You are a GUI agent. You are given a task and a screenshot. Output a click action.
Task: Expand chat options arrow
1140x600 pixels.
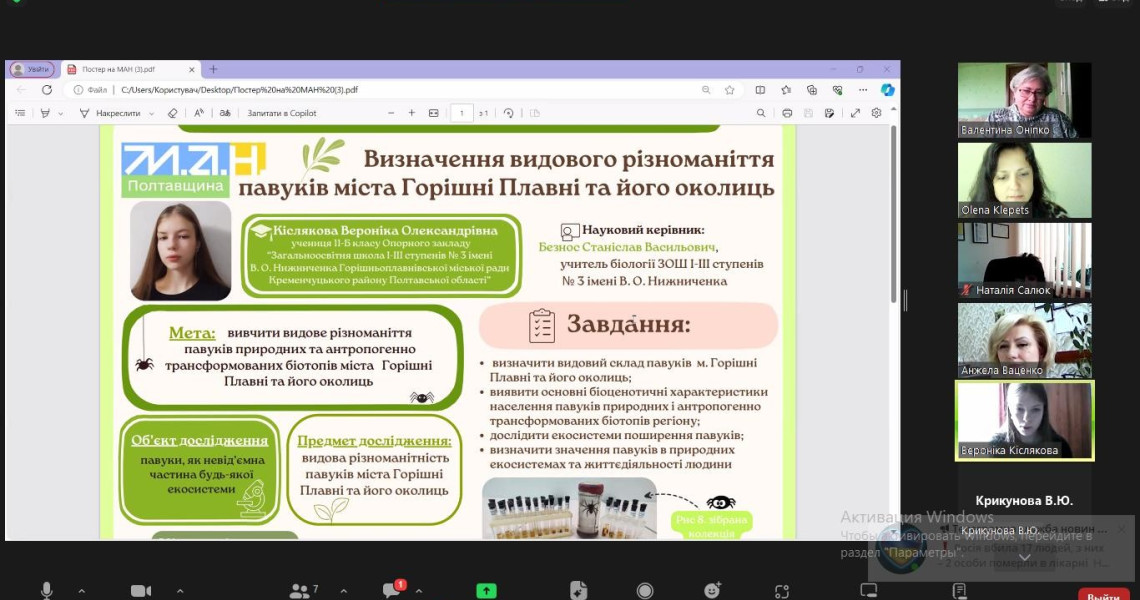point(419,591)
